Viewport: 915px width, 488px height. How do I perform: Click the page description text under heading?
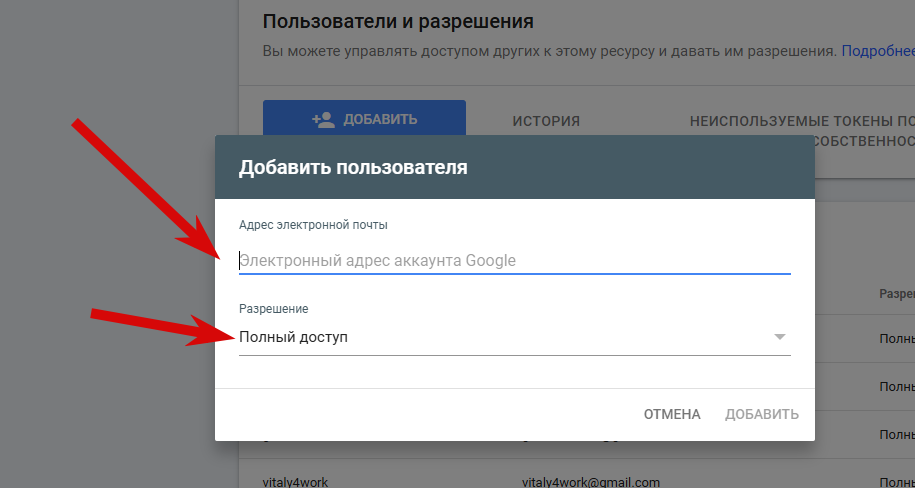[550, 51]
